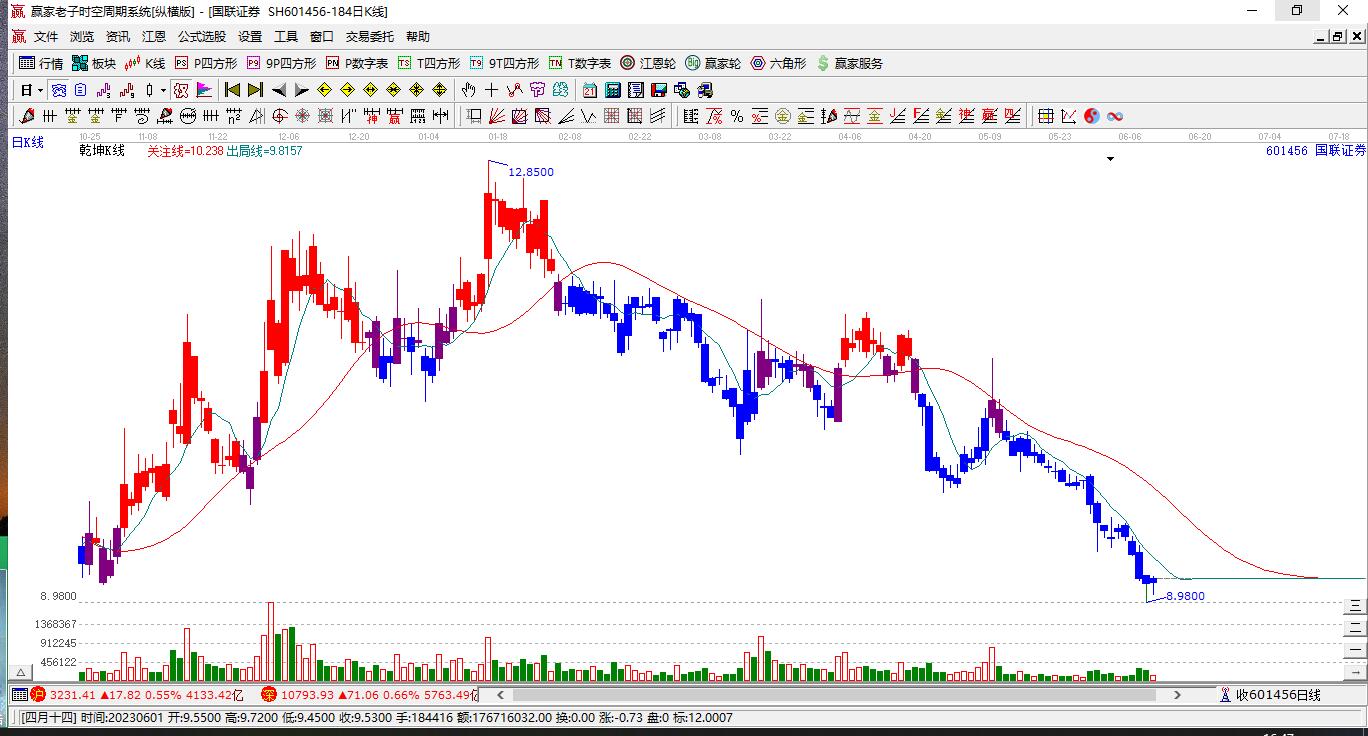This screenshot has height=736, width=1368.
Task: Click the 出局线=9.8157 indicator text
Action: coord(264,151)
